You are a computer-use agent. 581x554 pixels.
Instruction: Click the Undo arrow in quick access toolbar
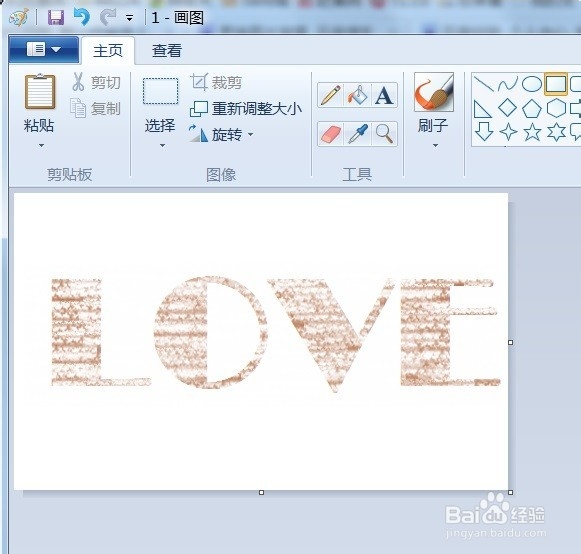click(x=82, y=17)
